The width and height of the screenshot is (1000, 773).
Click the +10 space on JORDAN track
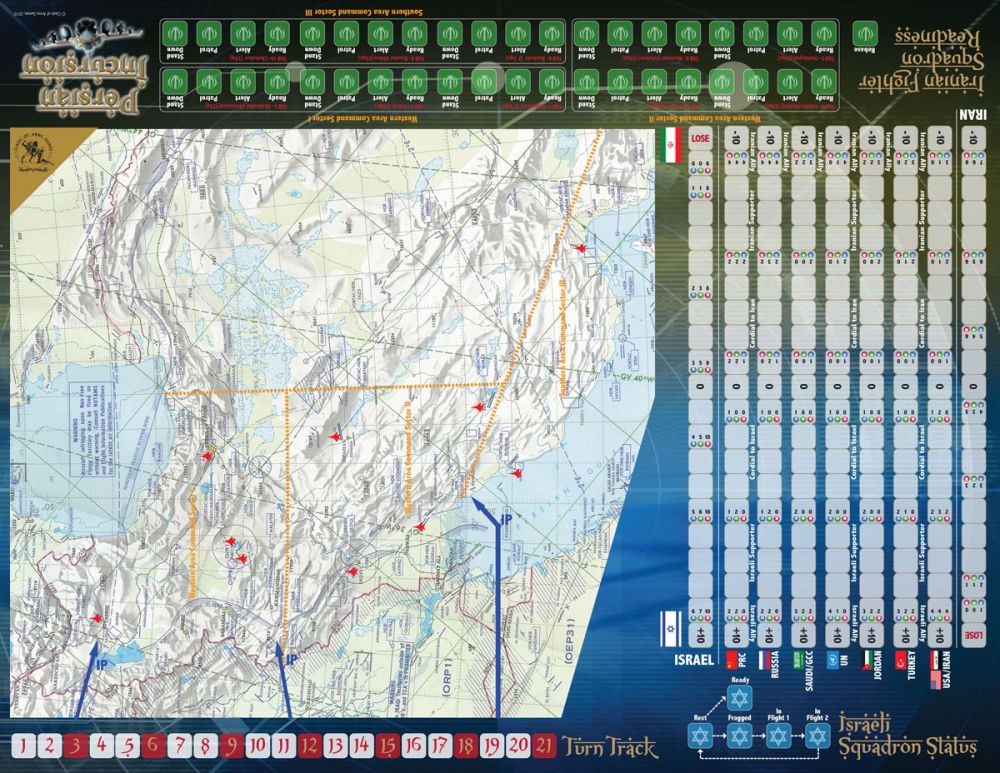(871, 636)
